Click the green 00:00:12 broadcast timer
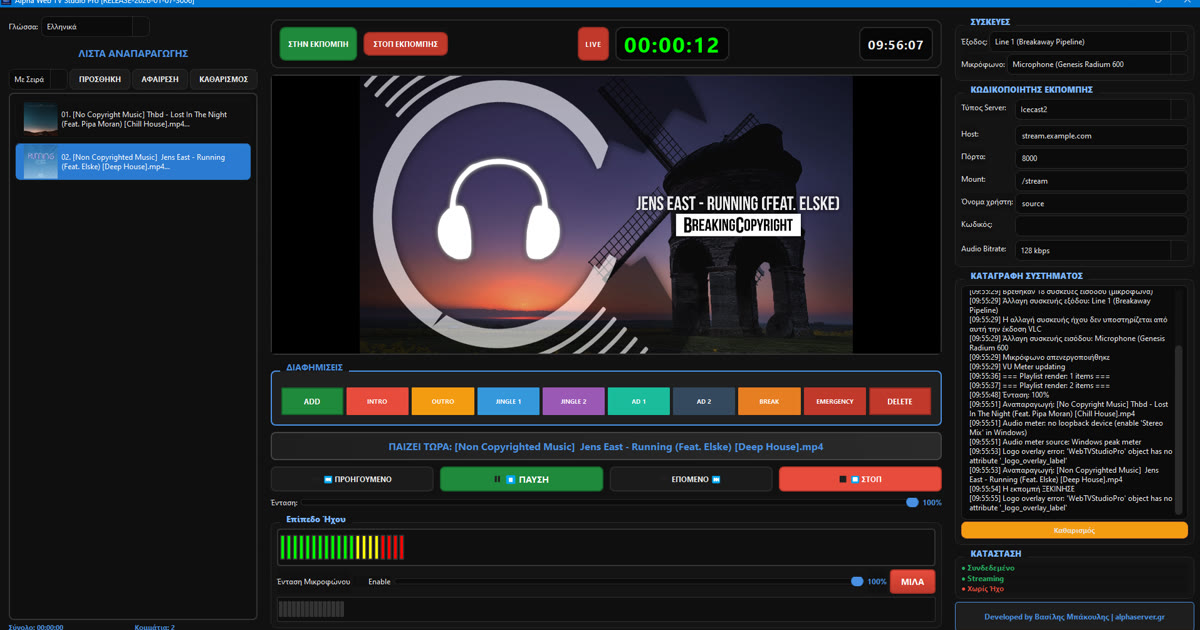 point(672,44)
